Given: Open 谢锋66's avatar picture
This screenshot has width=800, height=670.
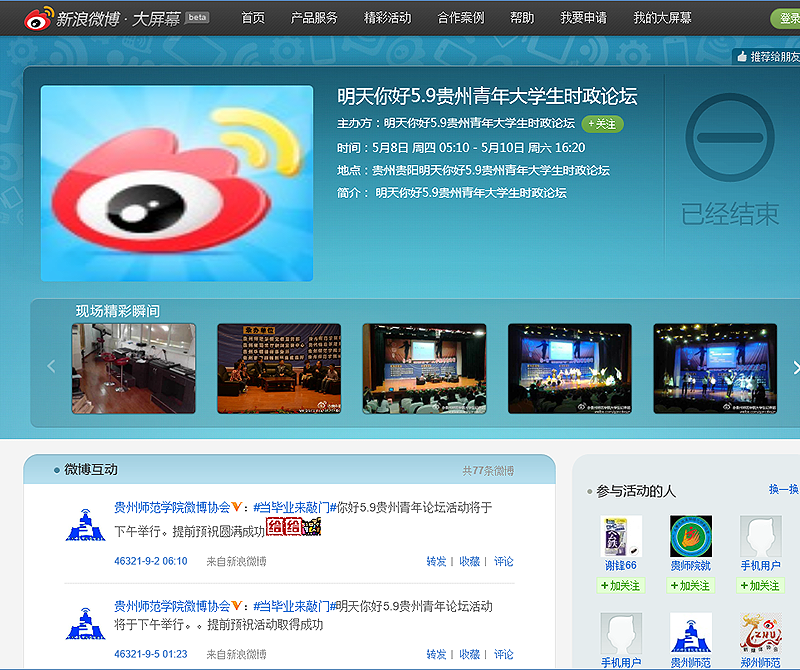Looking at the screenshot, I should tap(621, 536).
